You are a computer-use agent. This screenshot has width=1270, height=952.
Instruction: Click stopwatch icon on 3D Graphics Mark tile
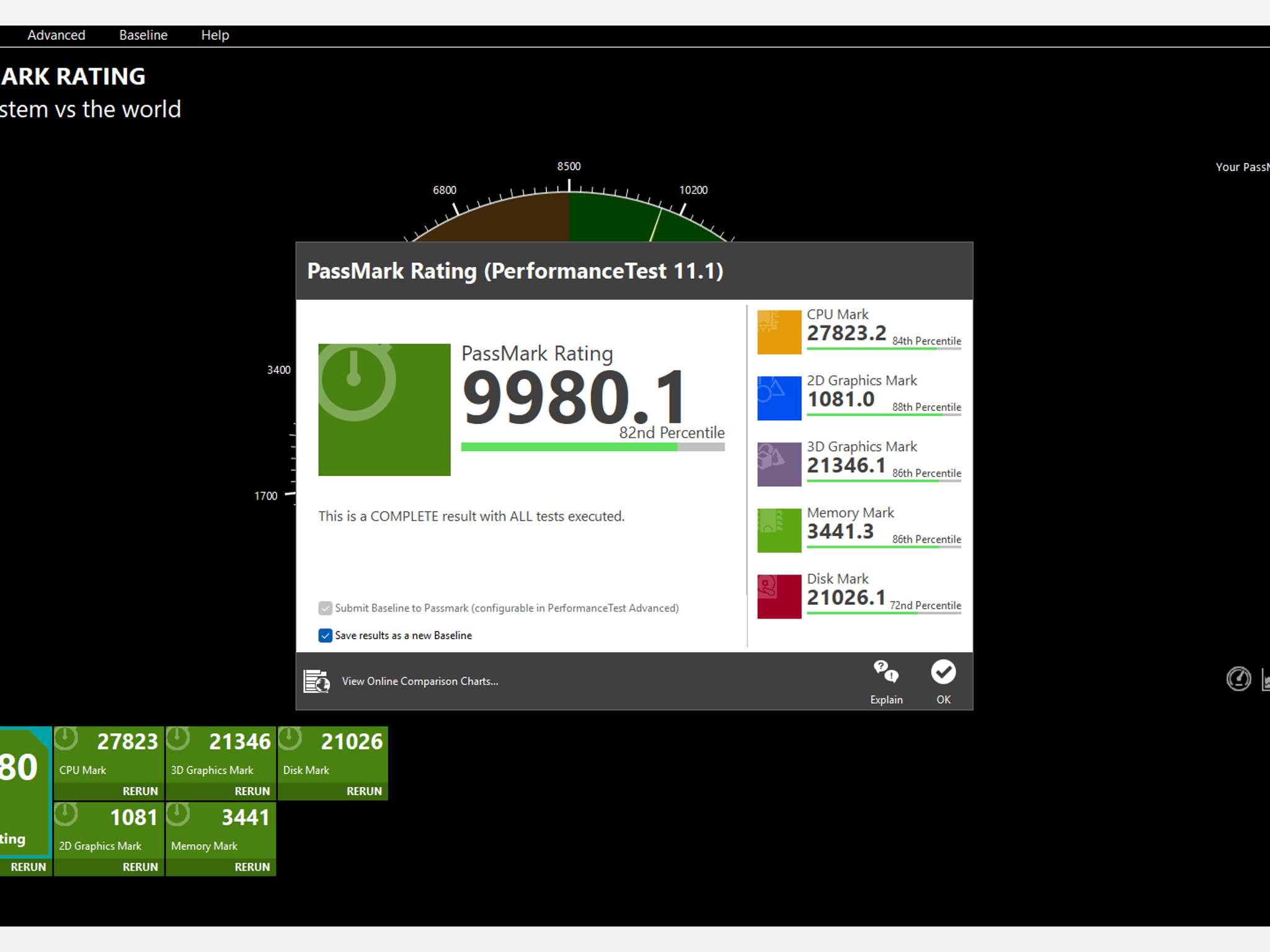click(x=178, y=739)
